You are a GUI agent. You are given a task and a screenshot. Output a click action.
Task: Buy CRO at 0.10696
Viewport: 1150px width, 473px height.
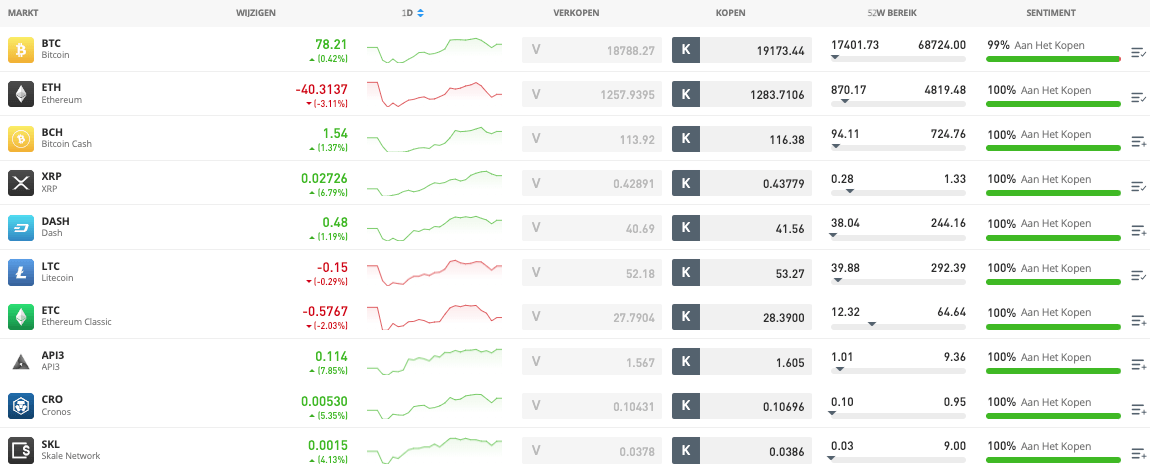click(x=741, y=406)
